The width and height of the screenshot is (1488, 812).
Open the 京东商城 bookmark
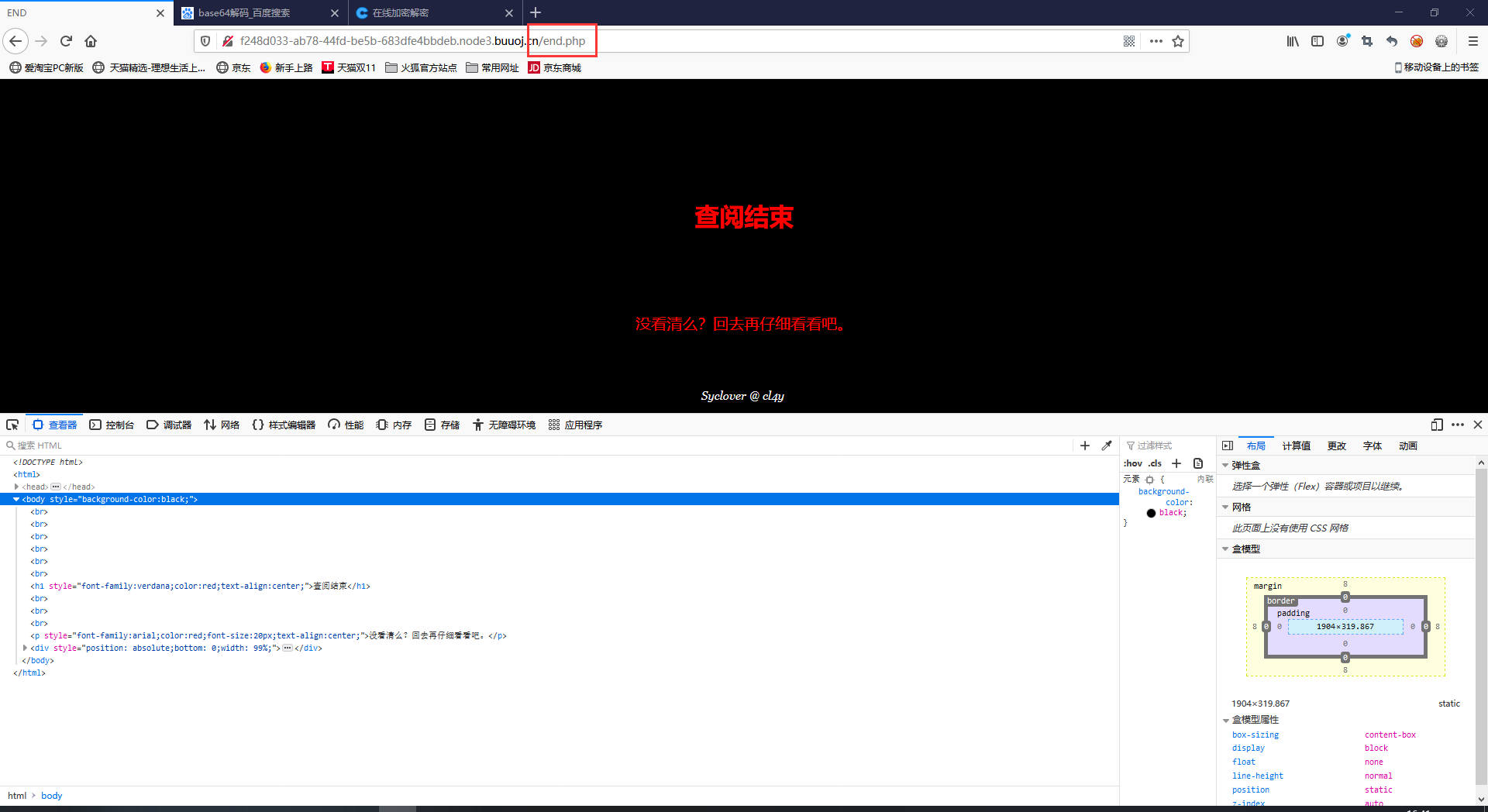point(554,67)
